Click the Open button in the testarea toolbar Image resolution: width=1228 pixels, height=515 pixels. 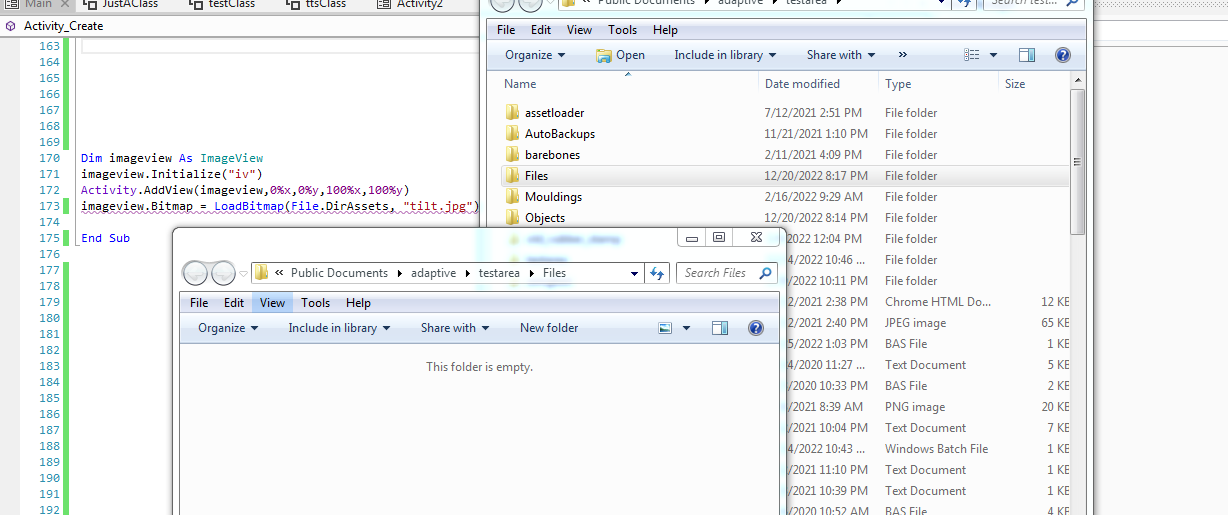[621, 55]
